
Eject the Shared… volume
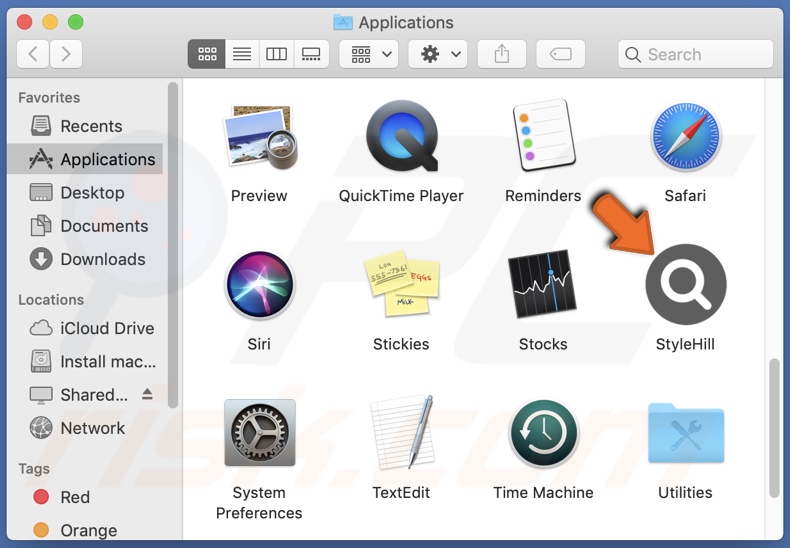tap(147, 394)
